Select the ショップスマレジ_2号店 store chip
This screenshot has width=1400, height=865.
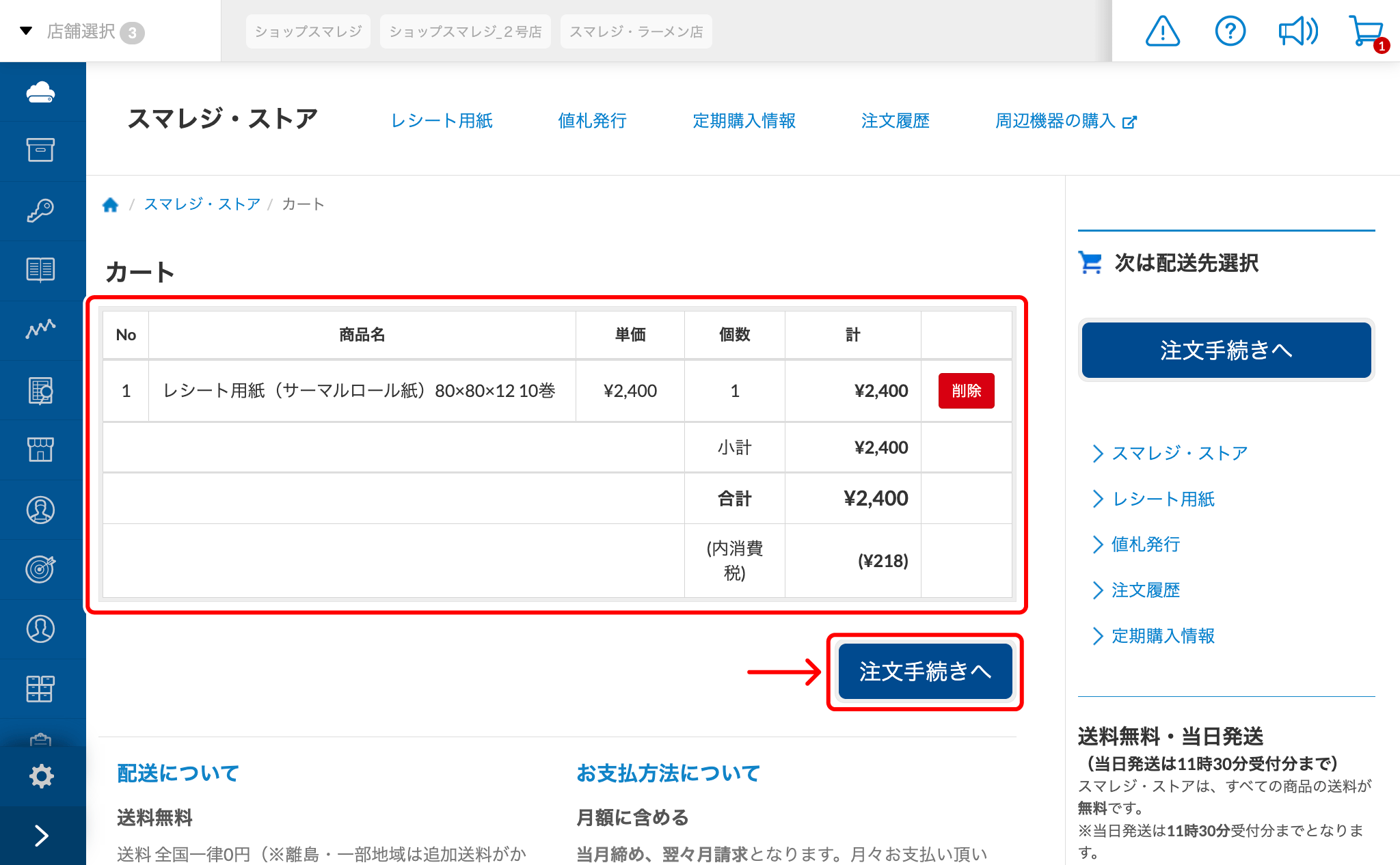(x=465, y=31)
